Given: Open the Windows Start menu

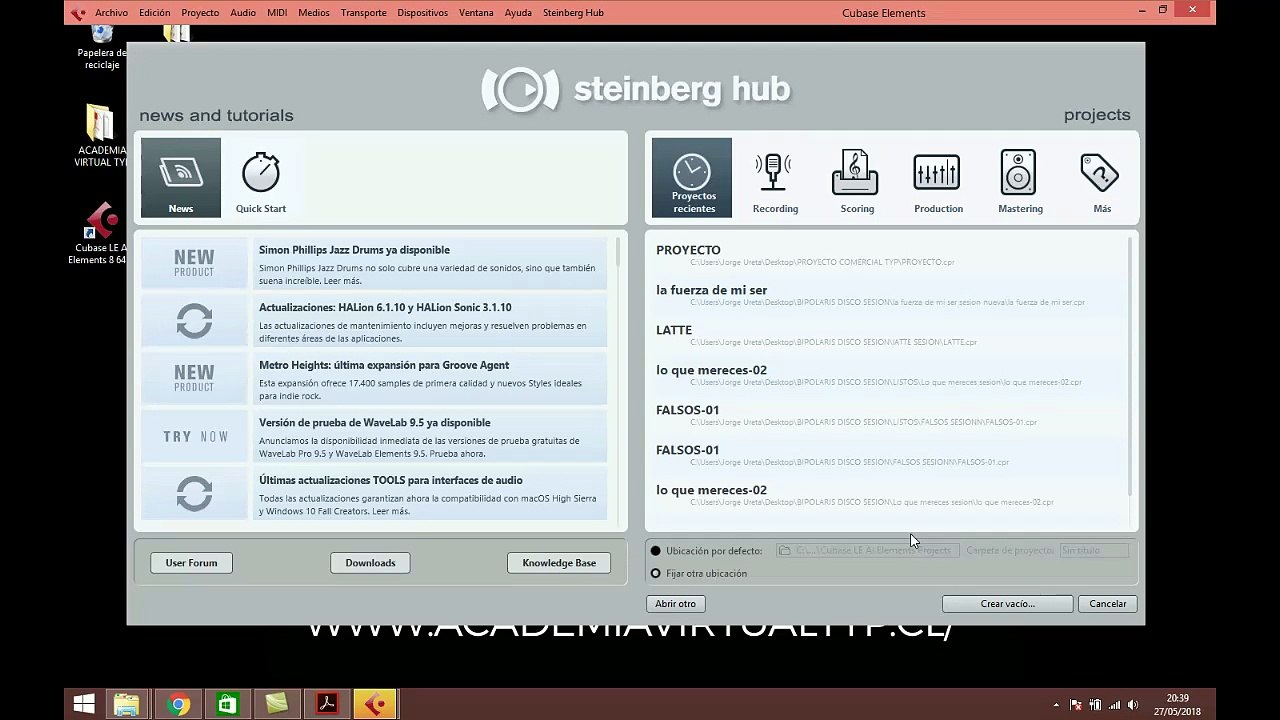Looking at the screenshot, I should pos(84,705).
